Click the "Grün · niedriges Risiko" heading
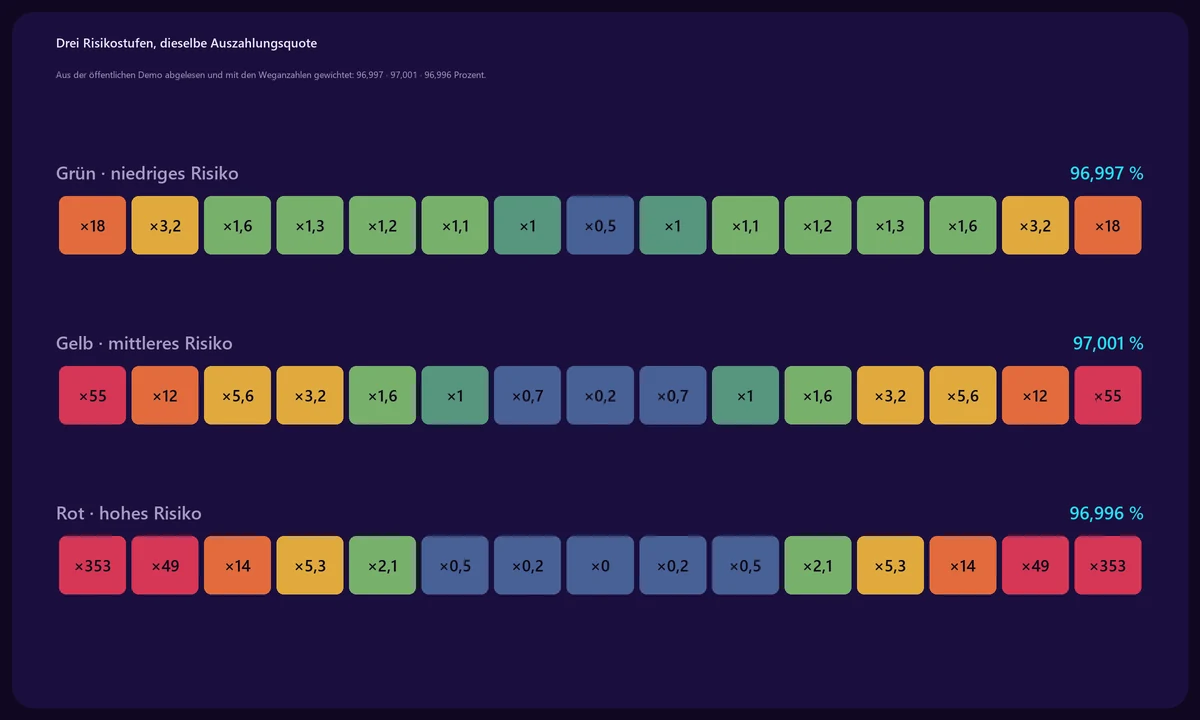 (147, 173)
